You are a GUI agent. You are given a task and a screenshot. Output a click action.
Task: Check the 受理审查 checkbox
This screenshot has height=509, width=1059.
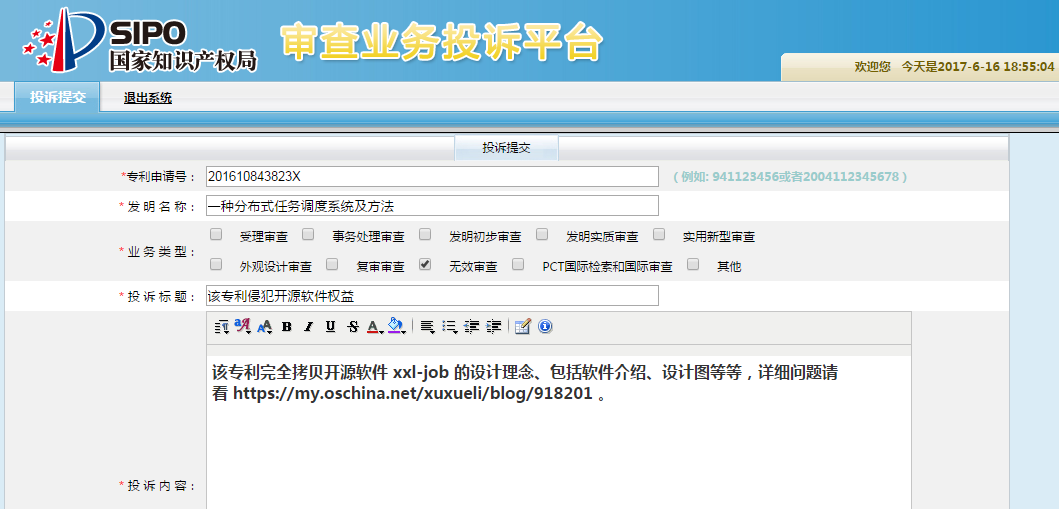(x=216, y=234)
